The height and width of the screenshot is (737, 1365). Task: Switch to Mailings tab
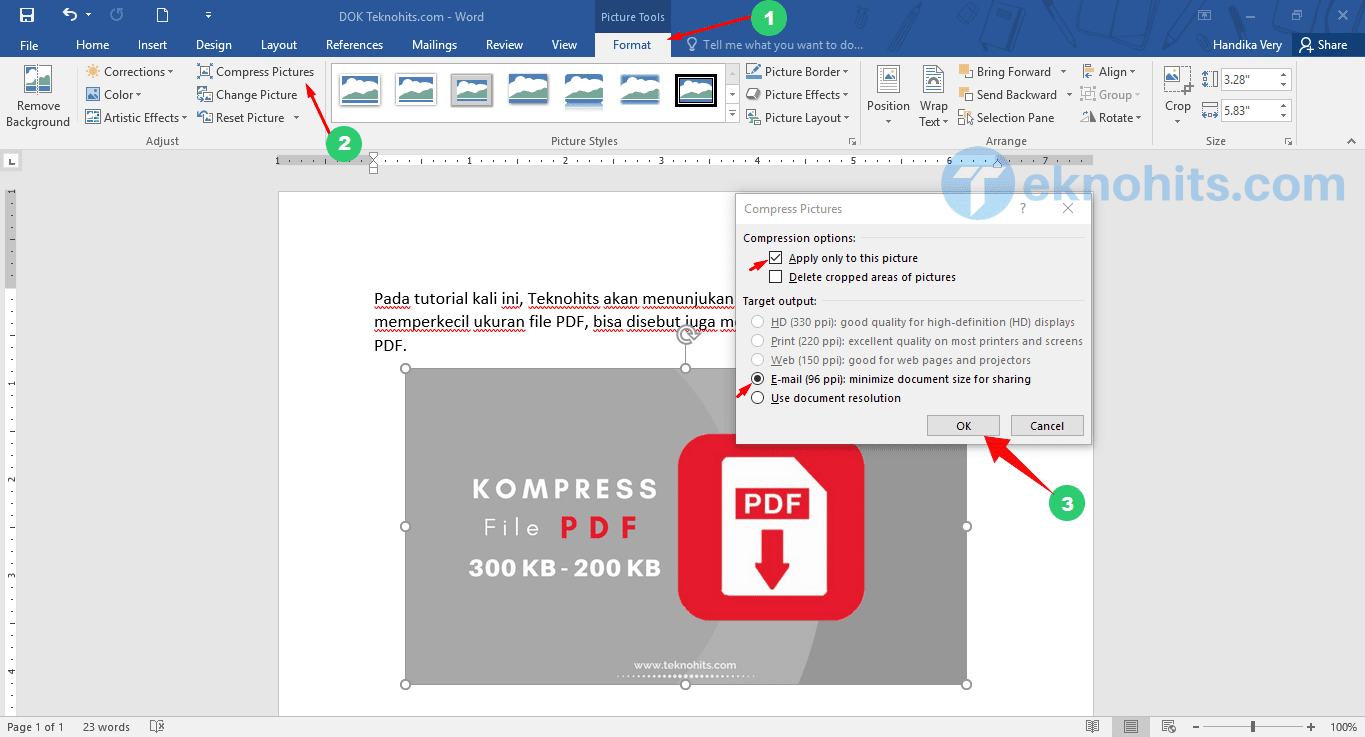(x=435, y=45)
